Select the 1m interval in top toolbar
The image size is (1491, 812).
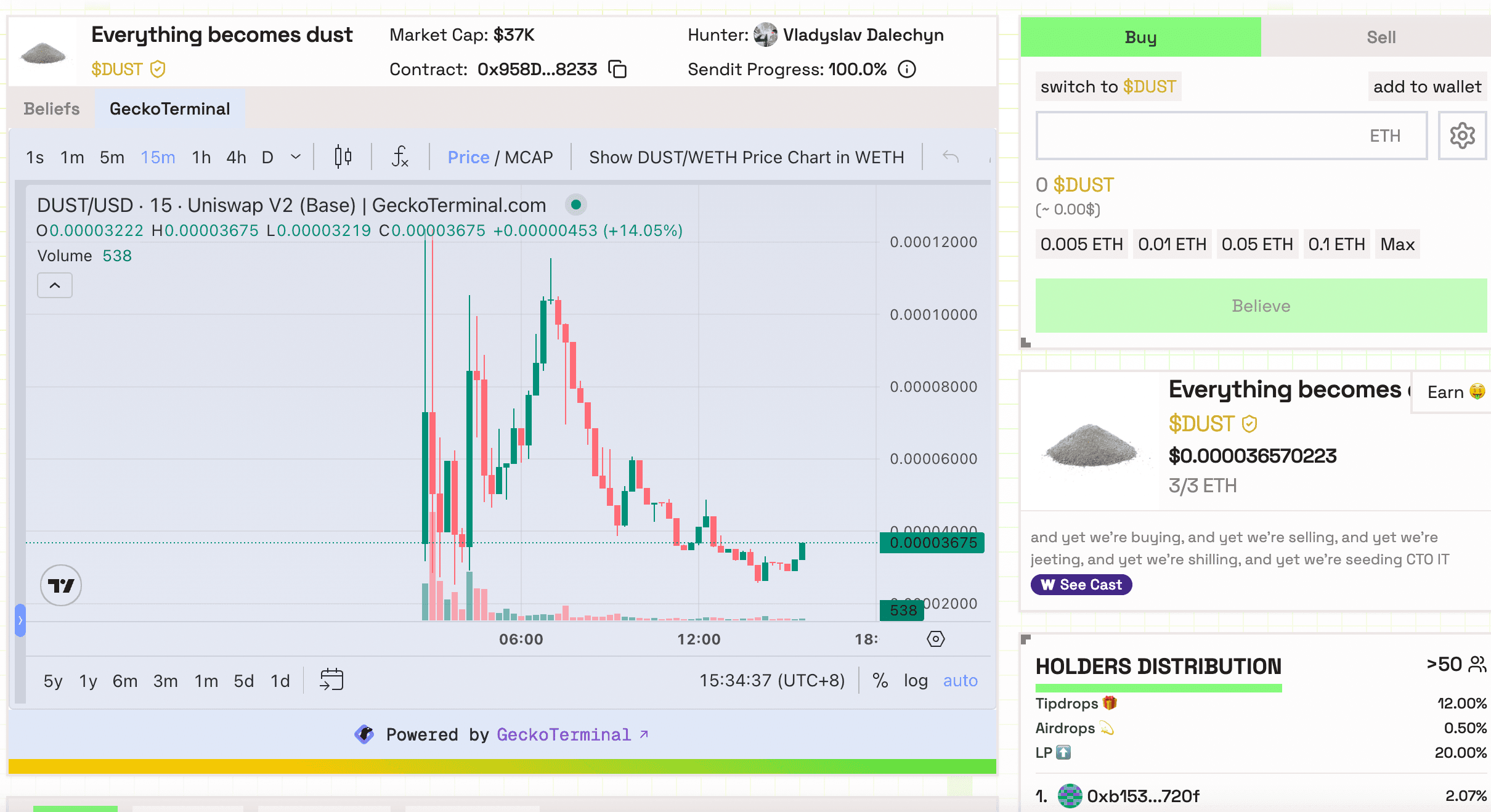coord(72,157)
